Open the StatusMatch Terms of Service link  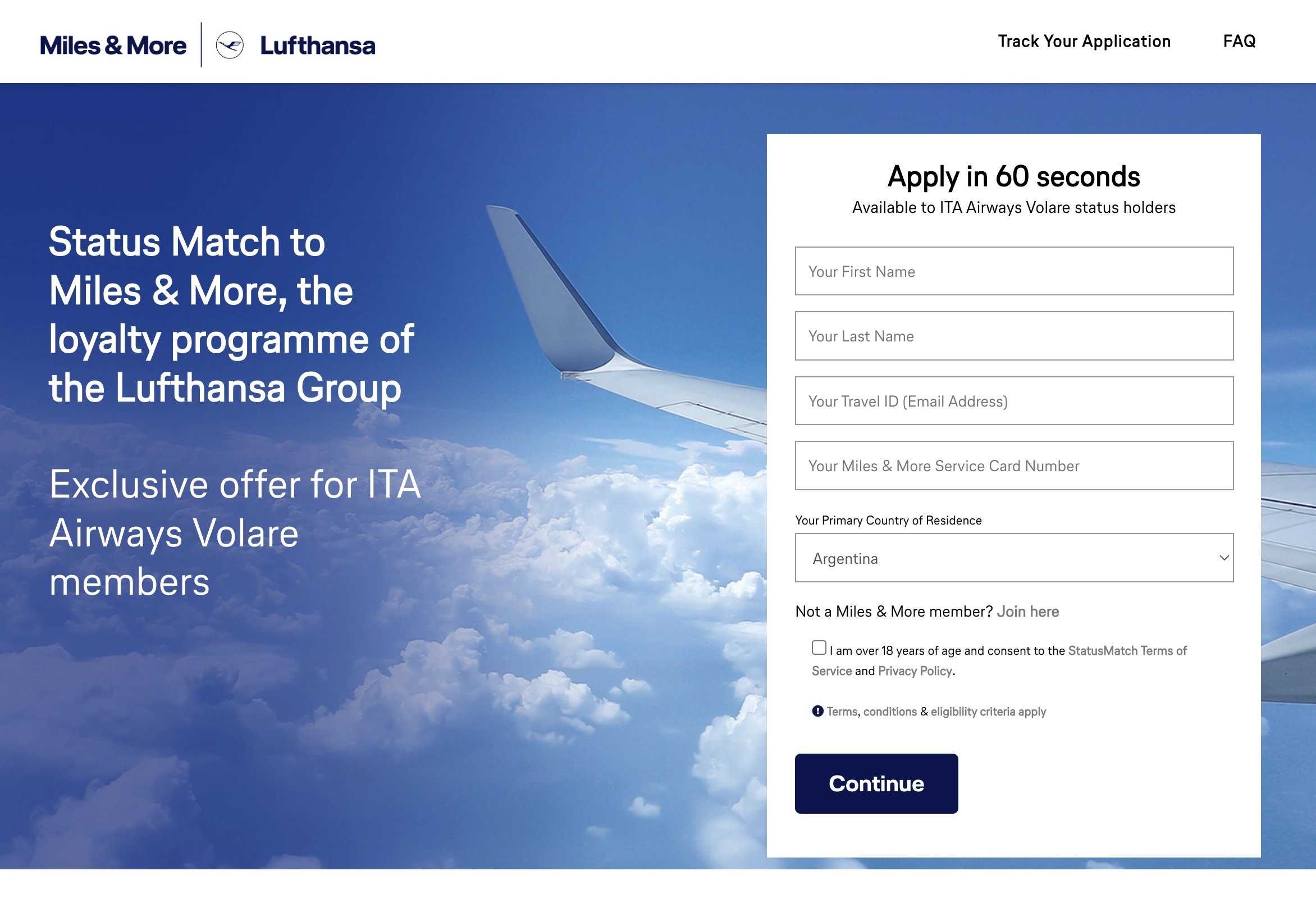(x=1127, y=651)
